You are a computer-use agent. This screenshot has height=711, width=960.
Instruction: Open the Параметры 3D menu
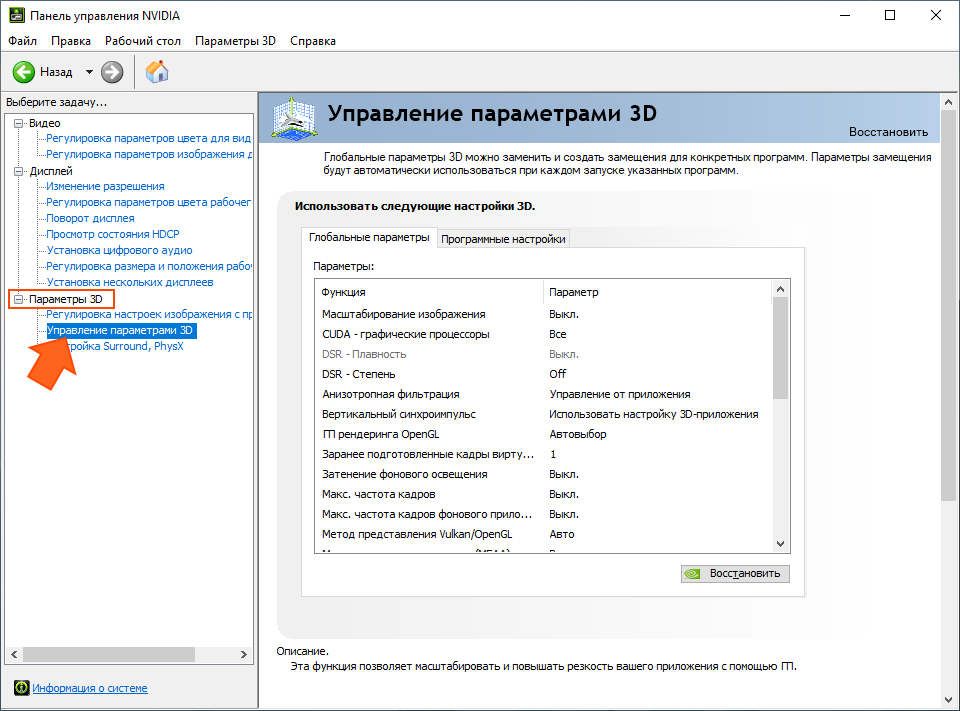[x=236, y=41]
